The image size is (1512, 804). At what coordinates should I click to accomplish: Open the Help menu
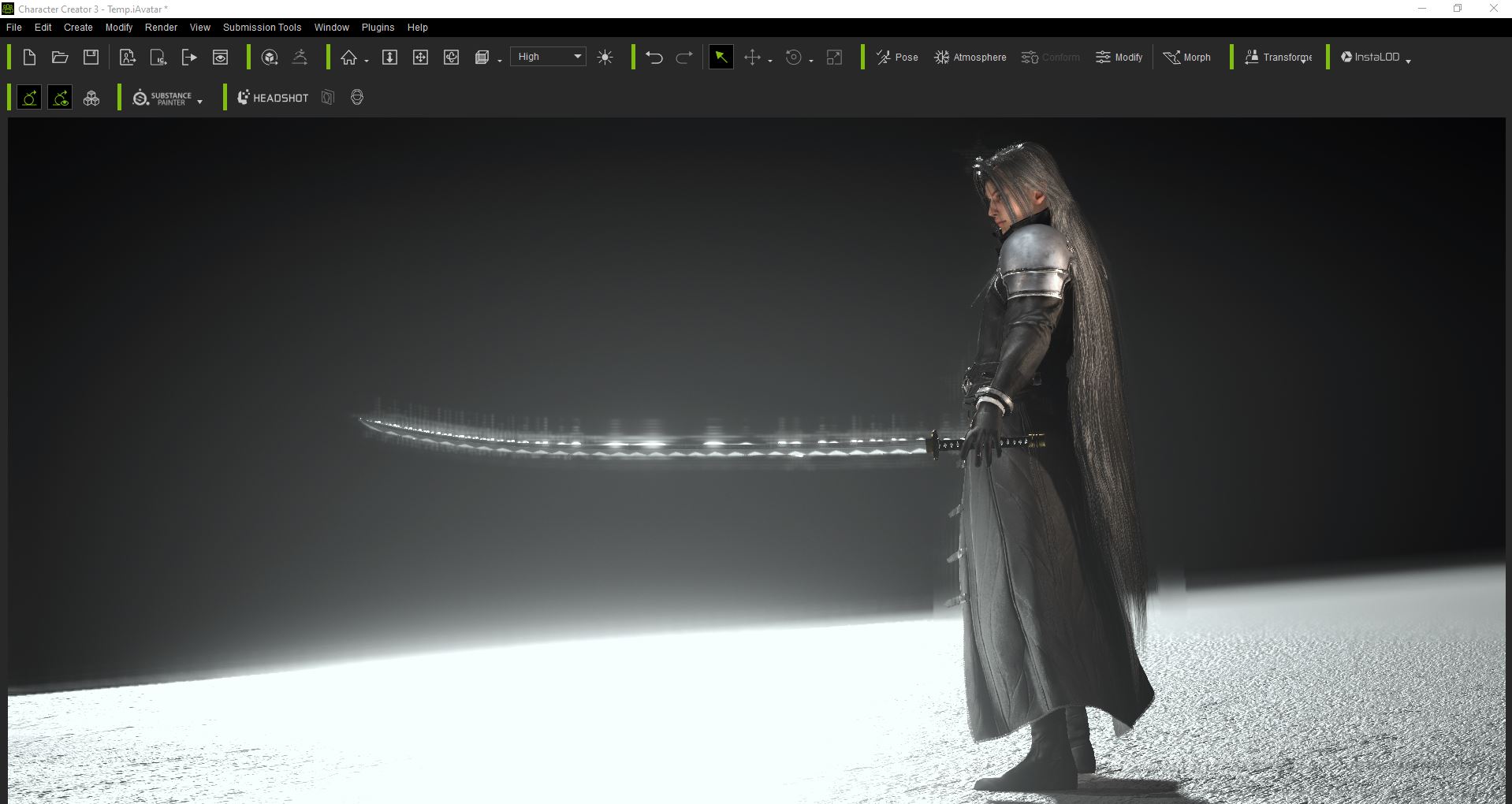[418, 27]
